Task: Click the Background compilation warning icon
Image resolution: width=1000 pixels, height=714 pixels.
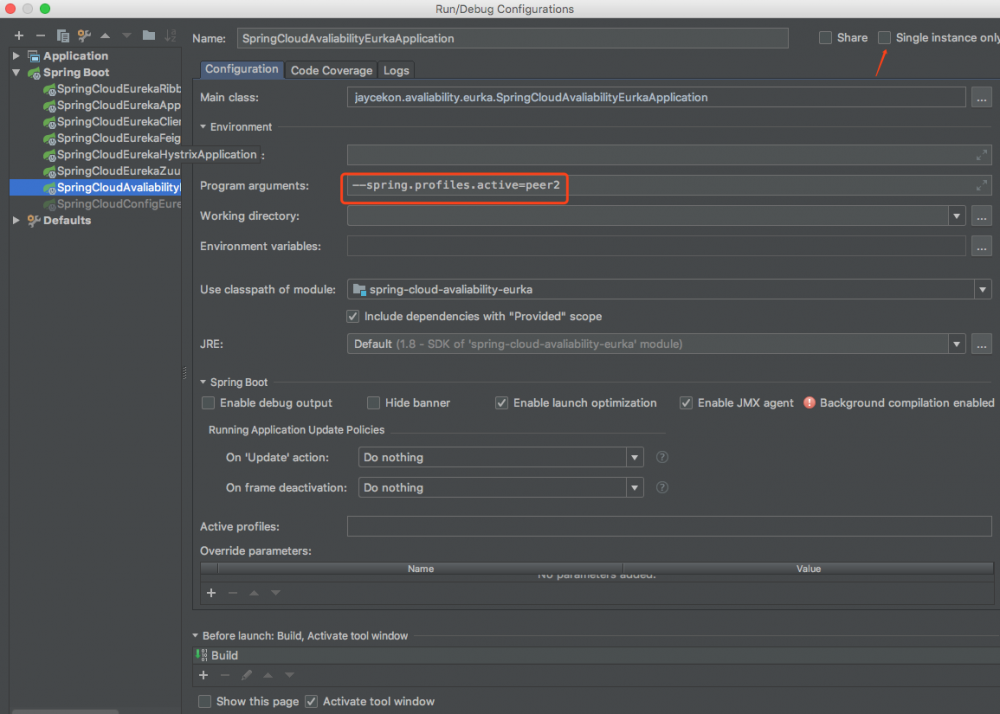Action: pos(809,403)
